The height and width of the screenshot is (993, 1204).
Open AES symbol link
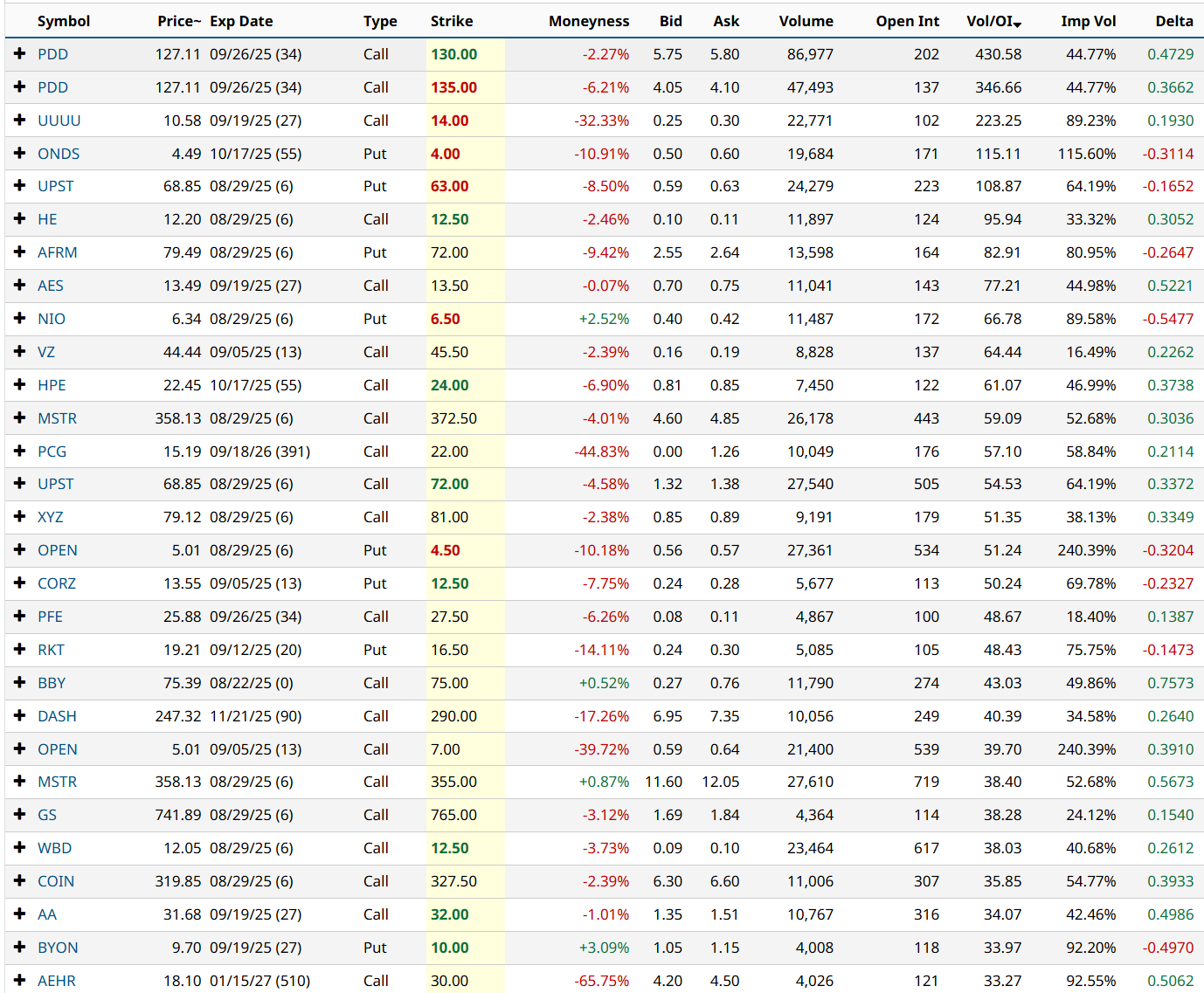click(x=51, y=286)
